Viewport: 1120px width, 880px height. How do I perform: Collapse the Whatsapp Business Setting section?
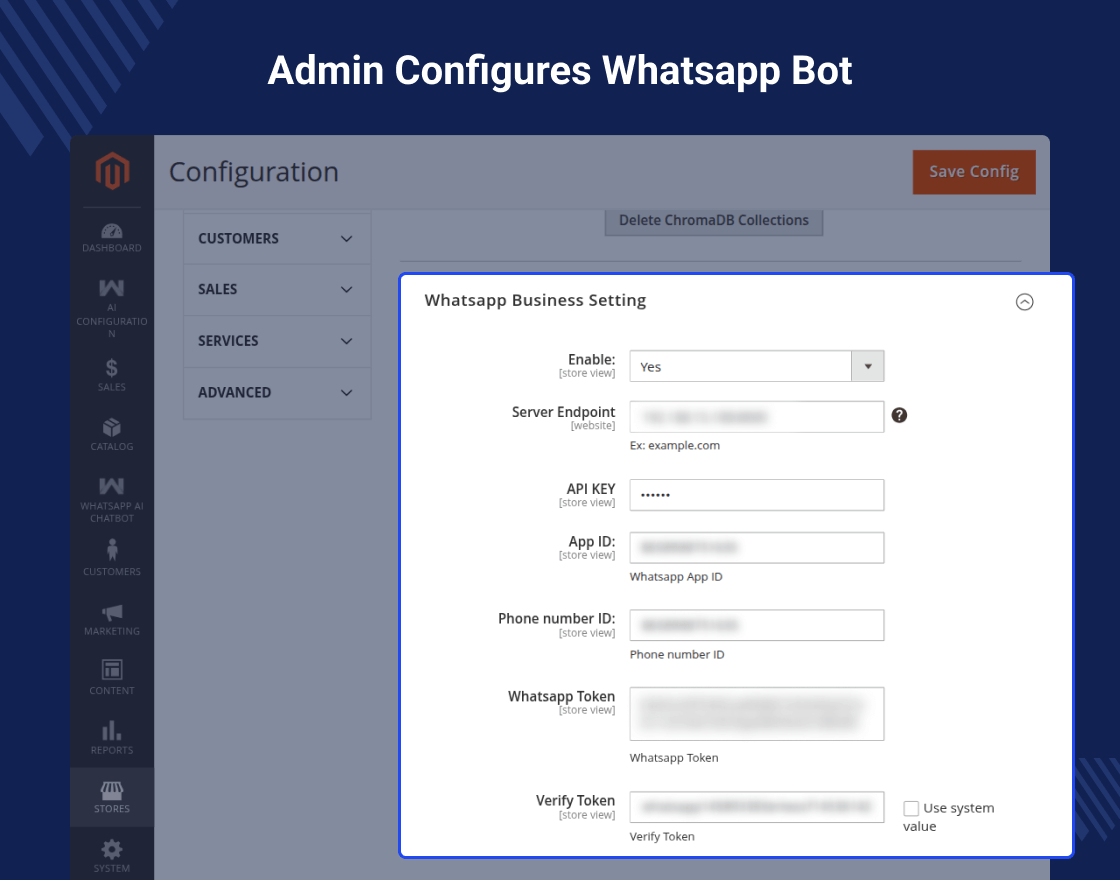1024,302
